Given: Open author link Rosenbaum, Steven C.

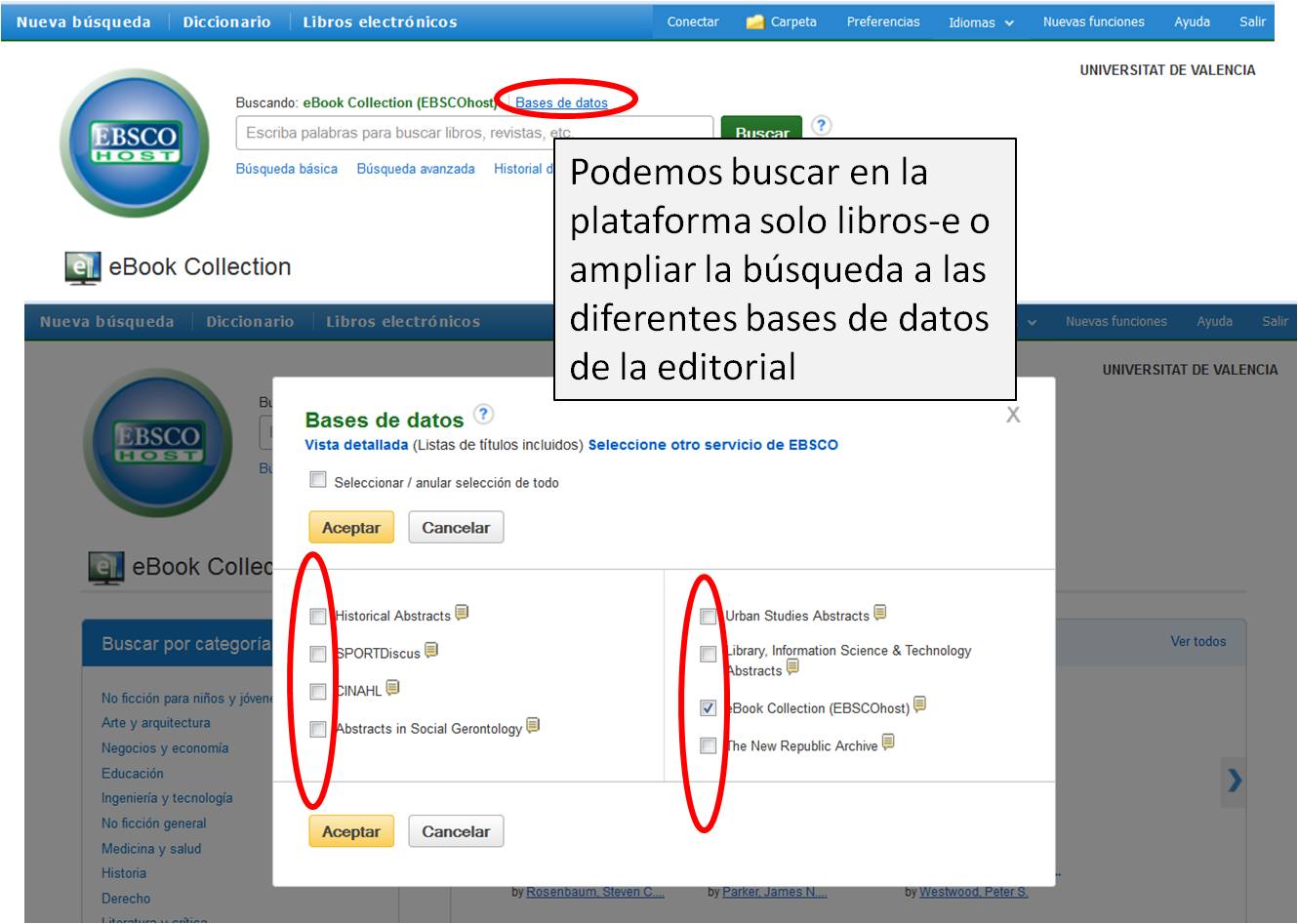Looking at the screenshot, I should pyautogui.click(x=595, y=892).
